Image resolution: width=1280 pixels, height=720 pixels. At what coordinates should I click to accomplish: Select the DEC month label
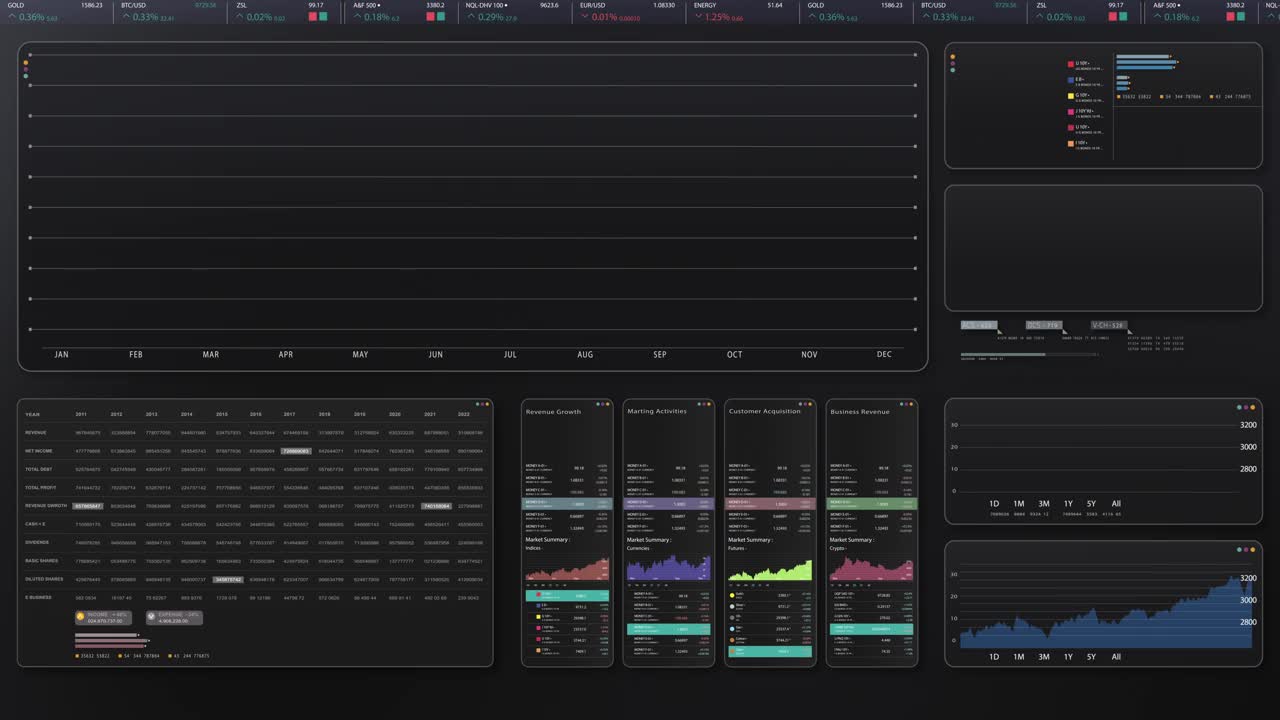click(884, 354)
